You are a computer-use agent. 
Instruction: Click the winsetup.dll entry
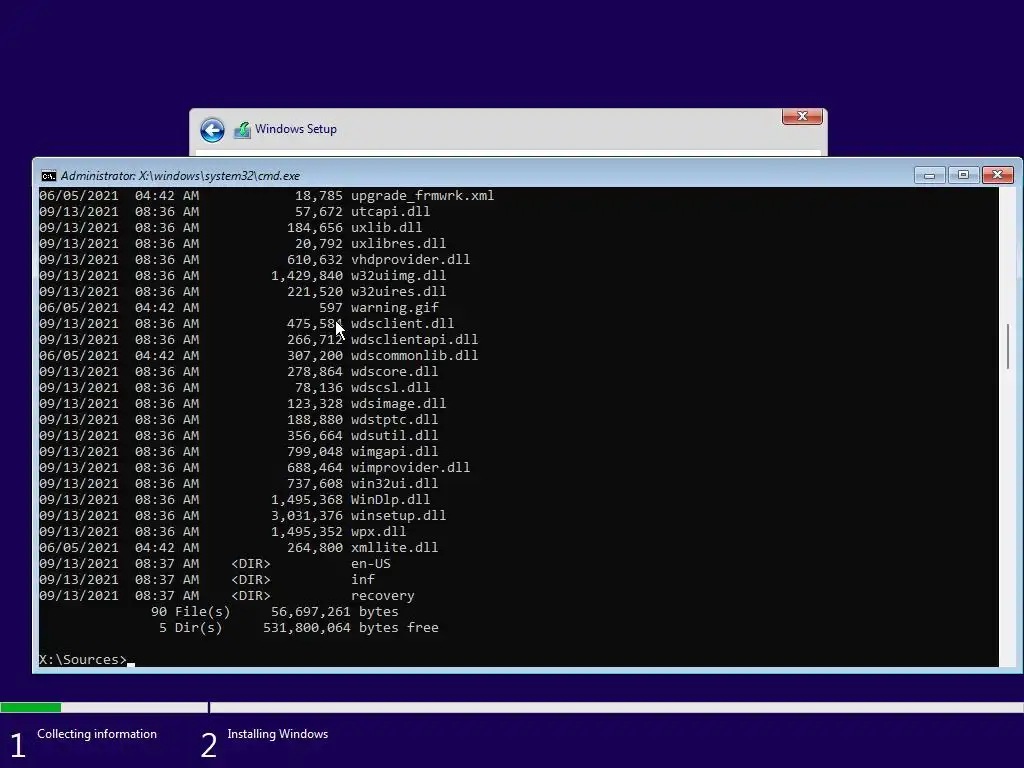tap(398, 516)
